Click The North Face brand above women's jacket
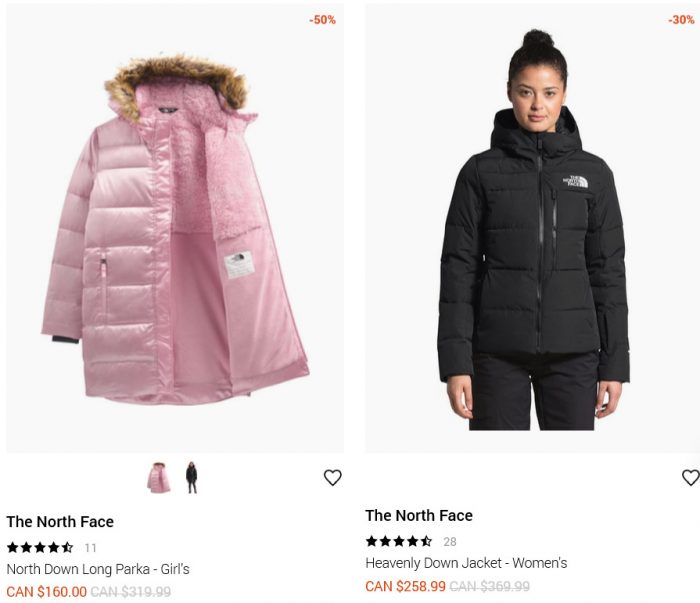 click(419, 515)
